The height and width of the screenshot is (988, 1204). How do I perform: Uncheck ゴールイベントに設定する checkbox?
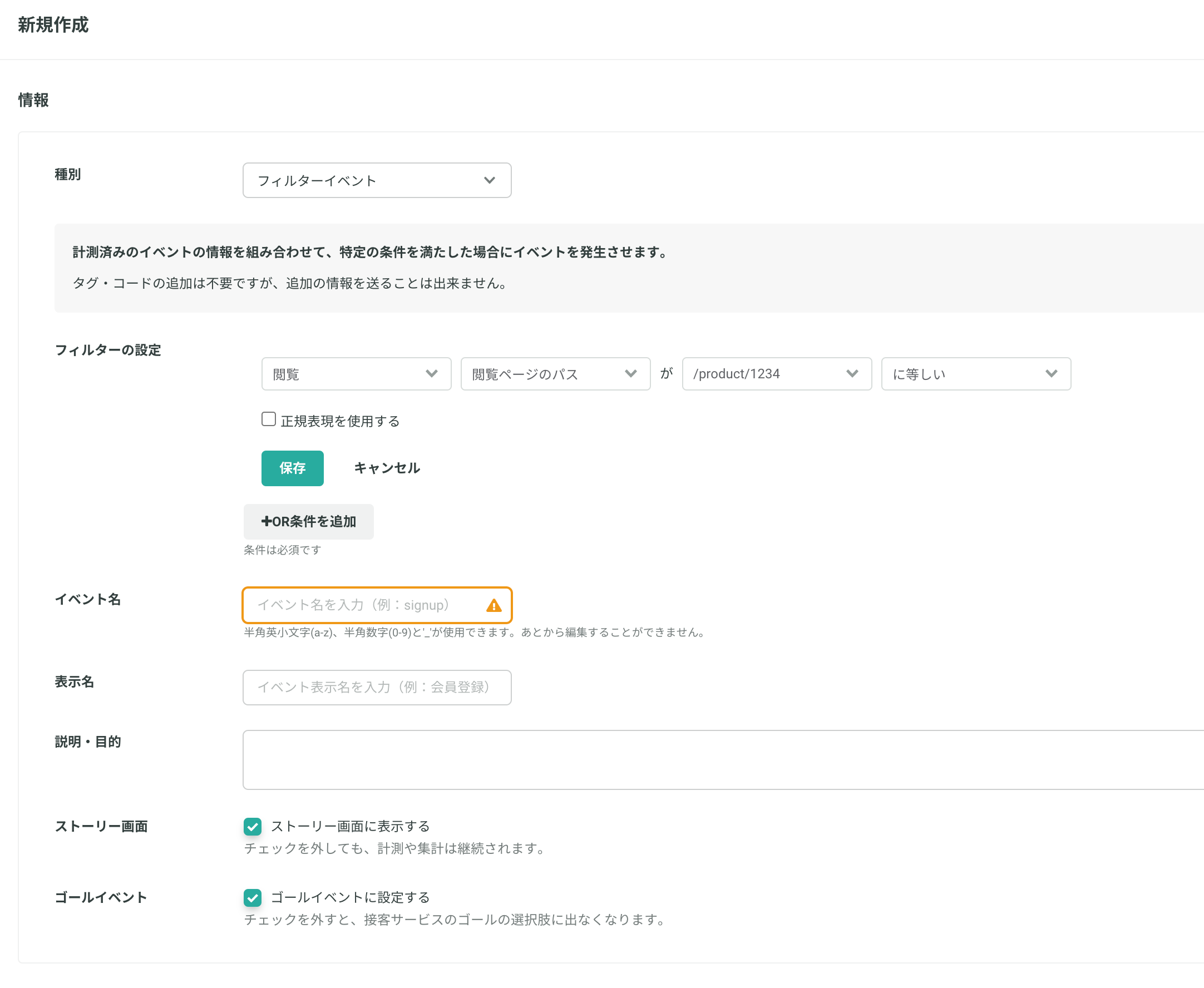click(x=253, y=897)
